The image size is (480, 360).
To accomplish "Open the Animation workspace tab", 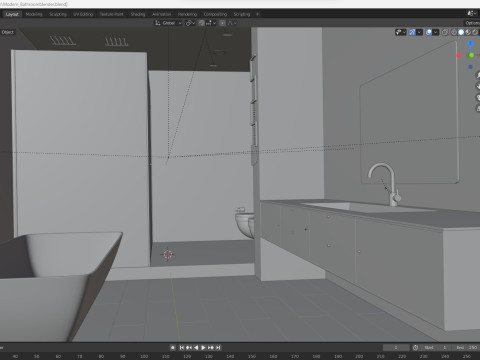I will point(161,14).
